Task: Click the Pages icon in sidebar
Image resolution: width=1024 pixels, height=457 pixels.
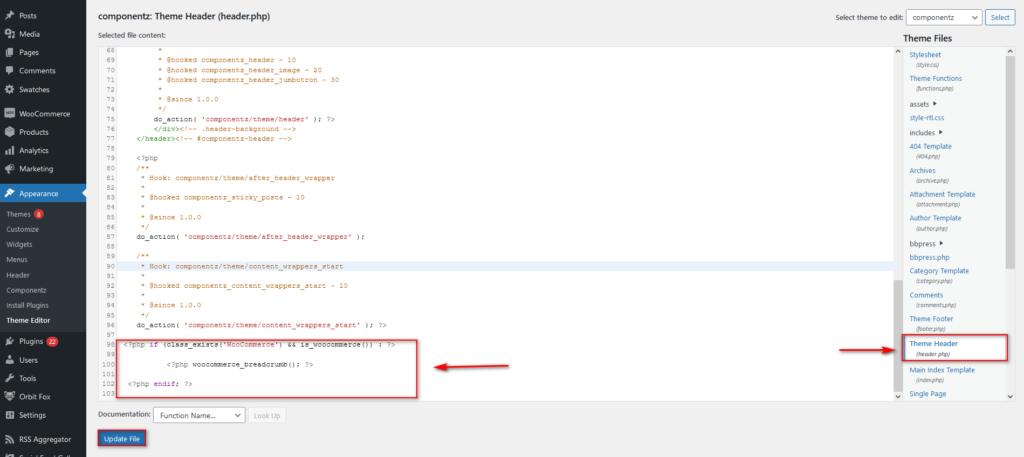Action: click(x=9, y=52)
